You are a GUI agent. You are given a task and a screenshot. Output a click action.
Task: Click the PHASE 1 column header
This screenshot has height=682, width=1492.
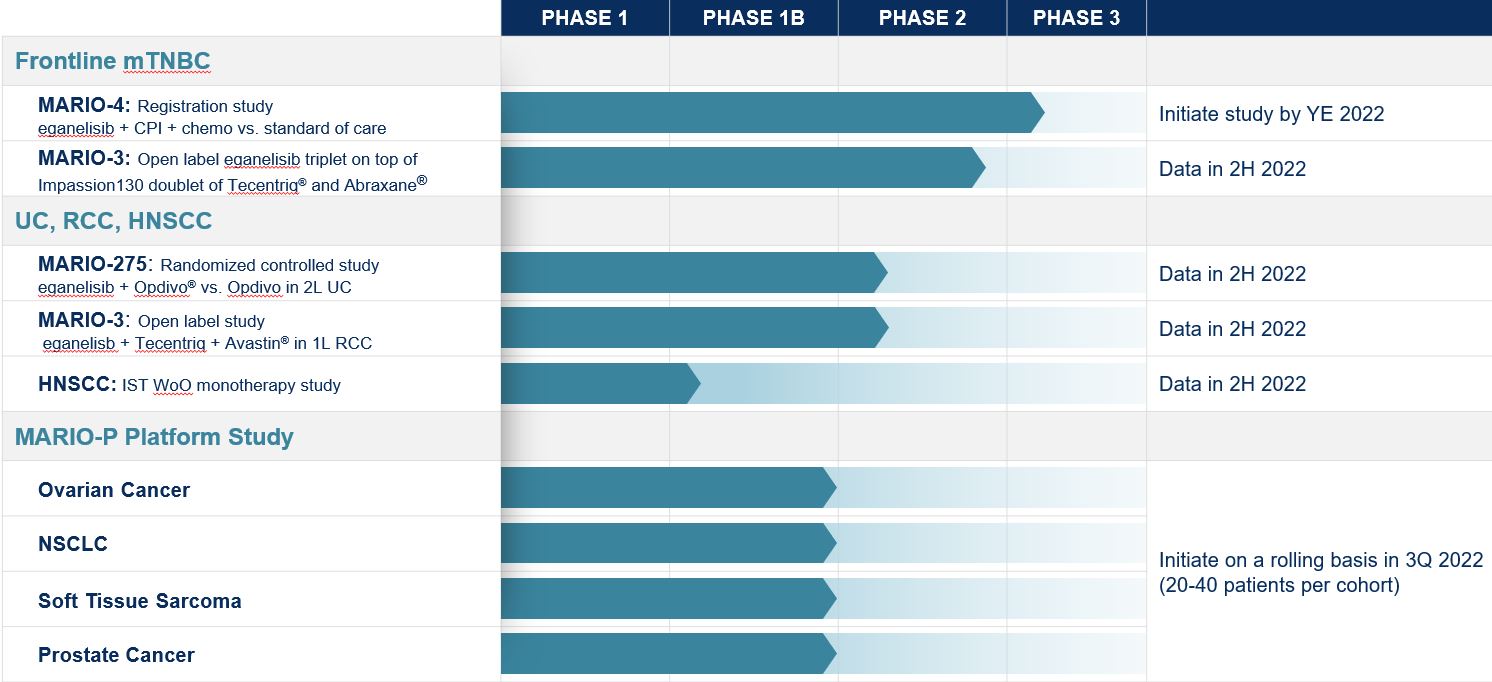click(584, 18)
